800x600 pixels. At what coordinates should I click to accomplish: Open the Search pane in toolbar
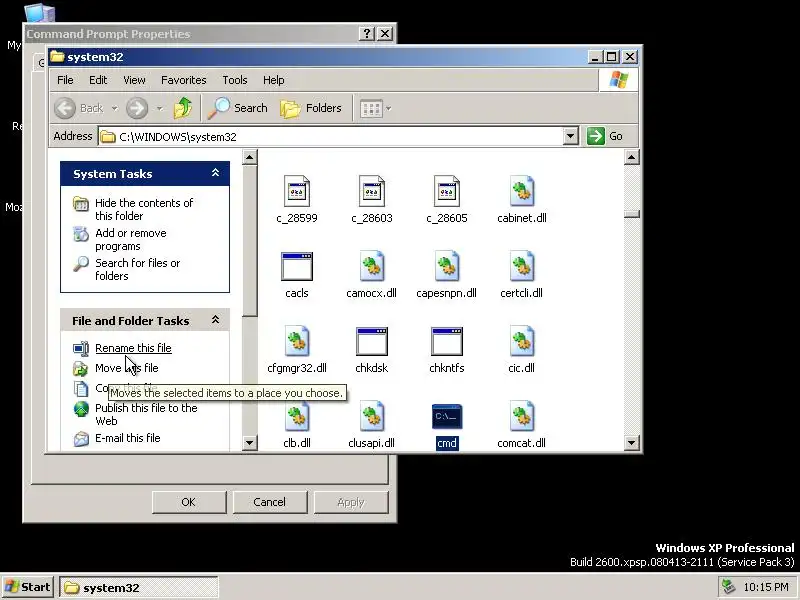[x=237, y=108]
